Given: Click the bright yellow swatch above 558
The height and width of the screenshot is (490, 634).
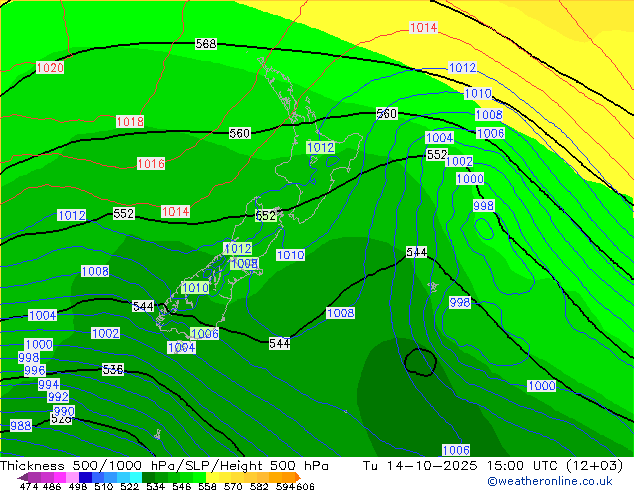Looking at the screenshot, I should [x=212, y=477].
